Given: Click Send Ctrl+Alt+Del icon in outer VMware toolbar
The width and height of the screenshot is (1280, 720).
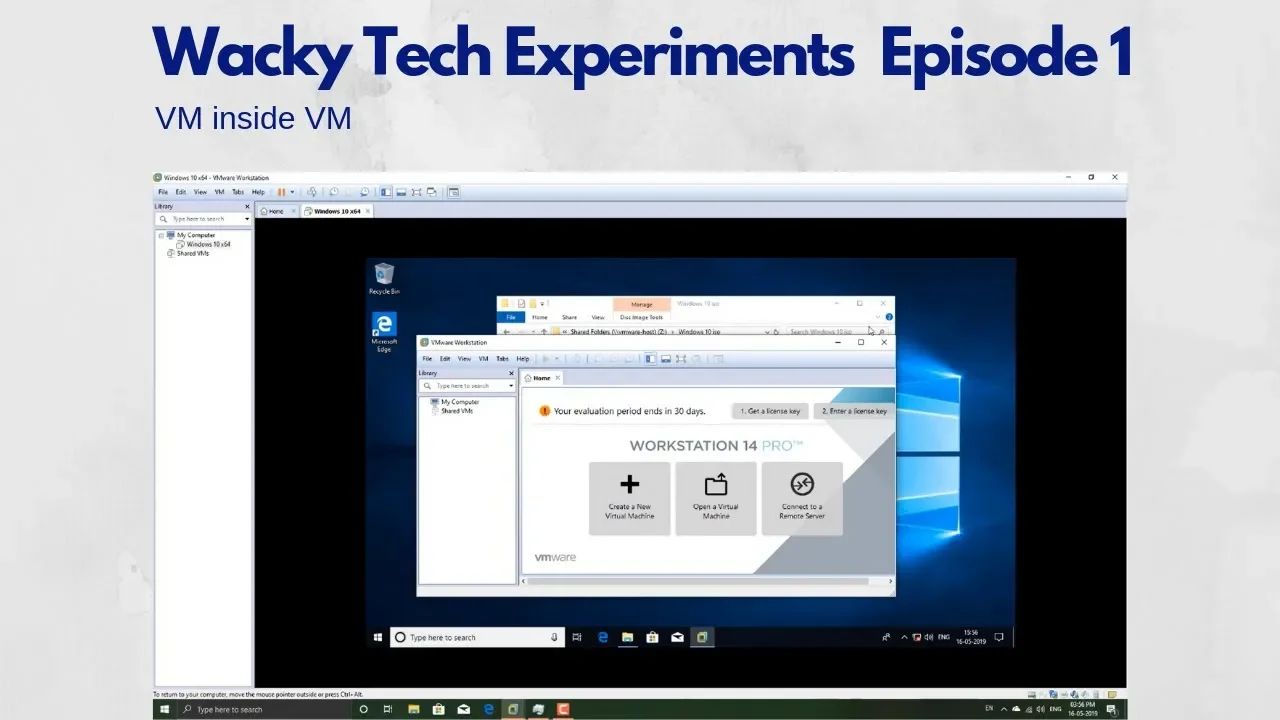Looking at the screenshot, I should [312, 192].
